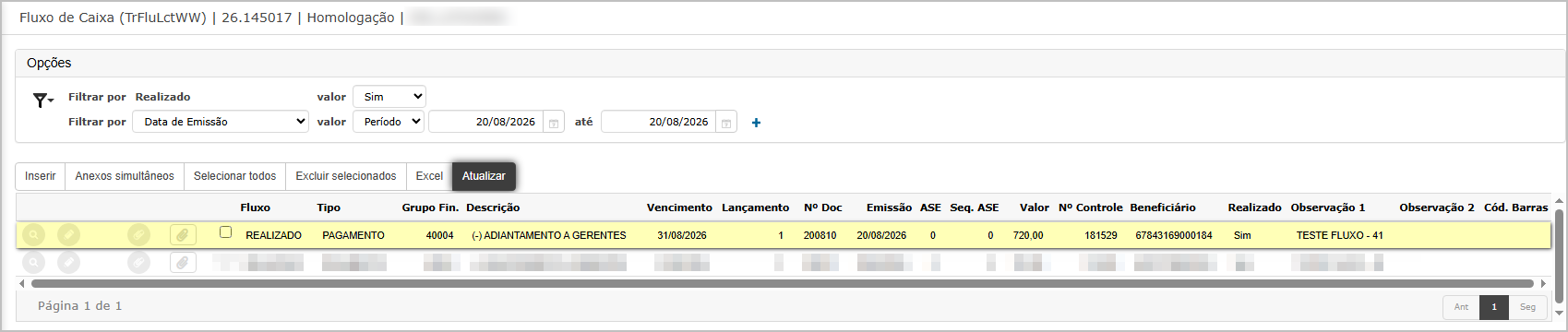Click the 'Nº Doc' column header
The height and width of the screenshot is (332, 1568).
822,207
